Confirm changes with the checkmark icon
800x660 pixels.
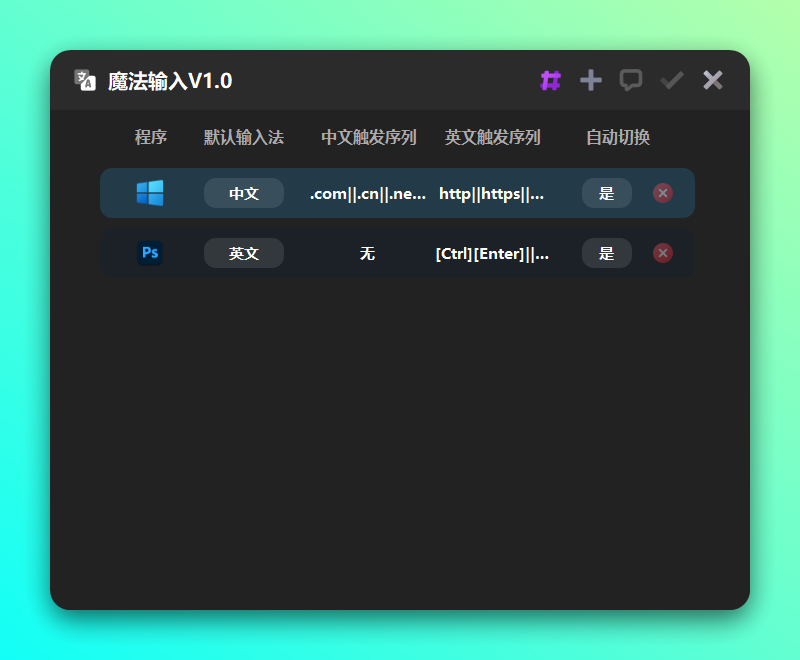coord(672,81)
